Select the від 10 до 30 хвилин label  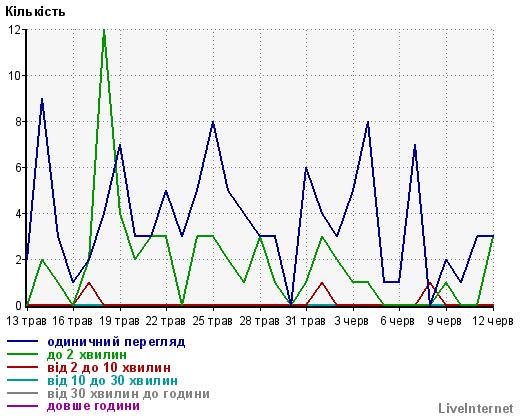[x=112, y=380]
